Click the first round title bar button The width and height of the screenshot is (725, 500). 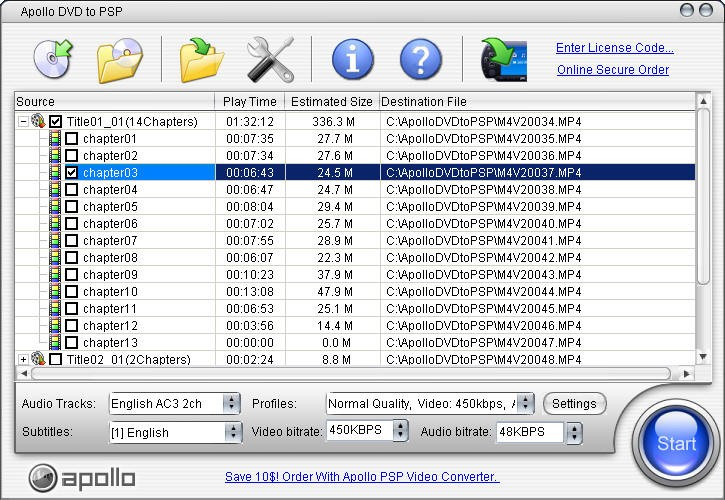pyautogui.click(x=687, y=10)
